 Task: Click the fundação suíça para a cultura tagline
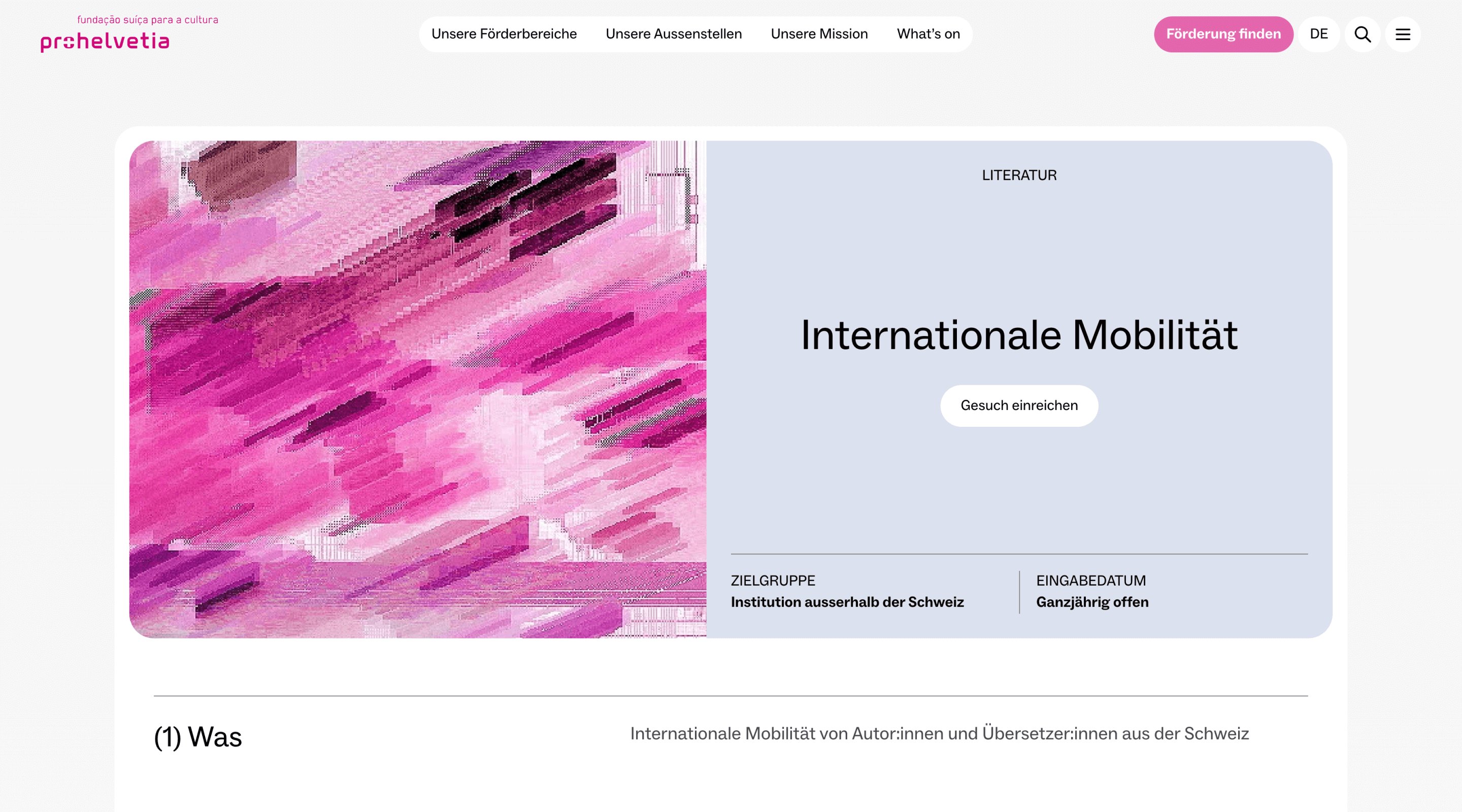pyautogui.click(x=148, y=20)
